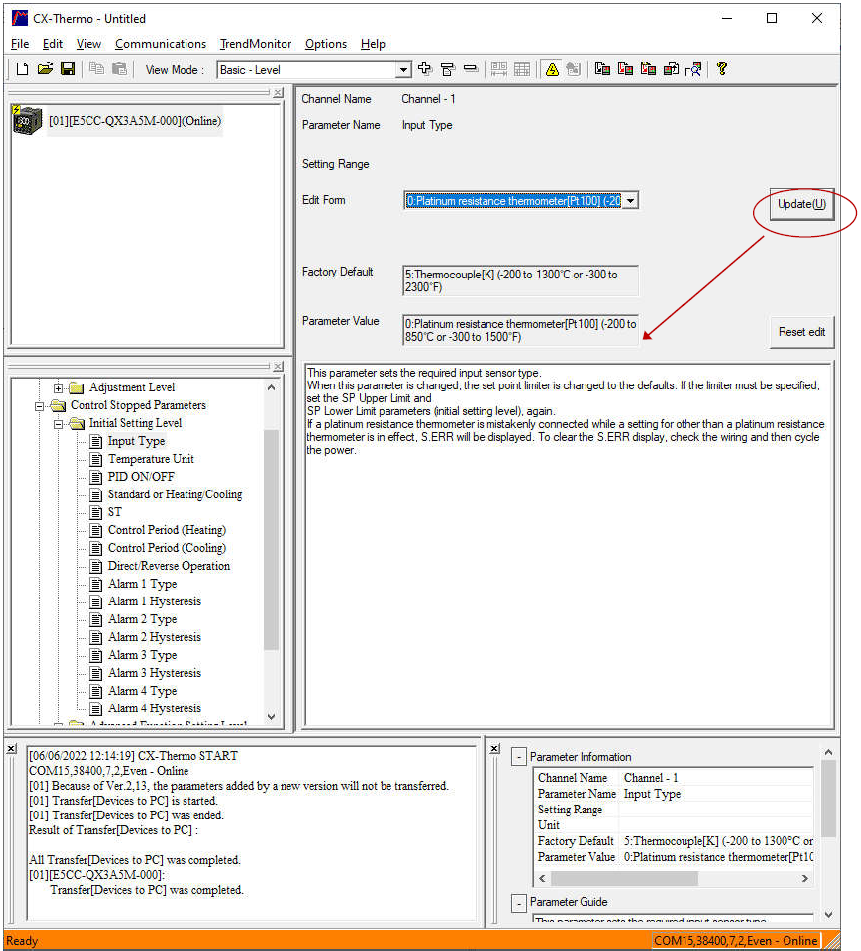Click the Initial Setting Level folder icon
This screenshot has width=861, height=951.
click(x=77, y=423)
